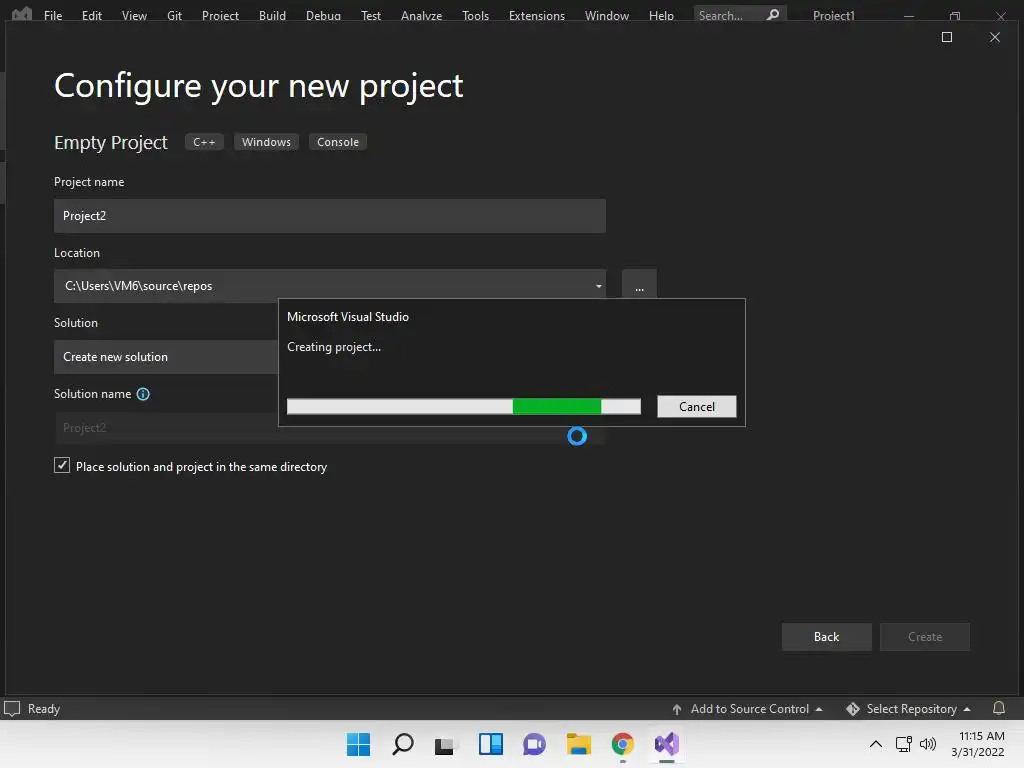Click the C++ tag
This screenshot has height=768, width=1024.
(x=204, y=142)
